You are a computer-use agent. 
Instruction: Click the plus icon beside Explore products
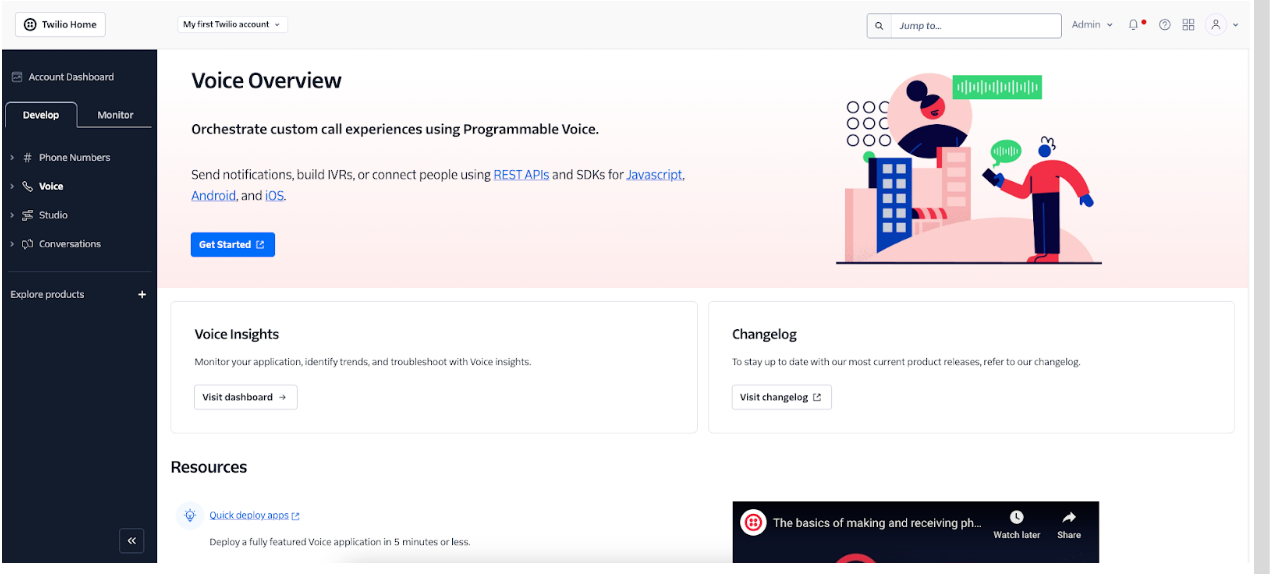click(142, 295)
